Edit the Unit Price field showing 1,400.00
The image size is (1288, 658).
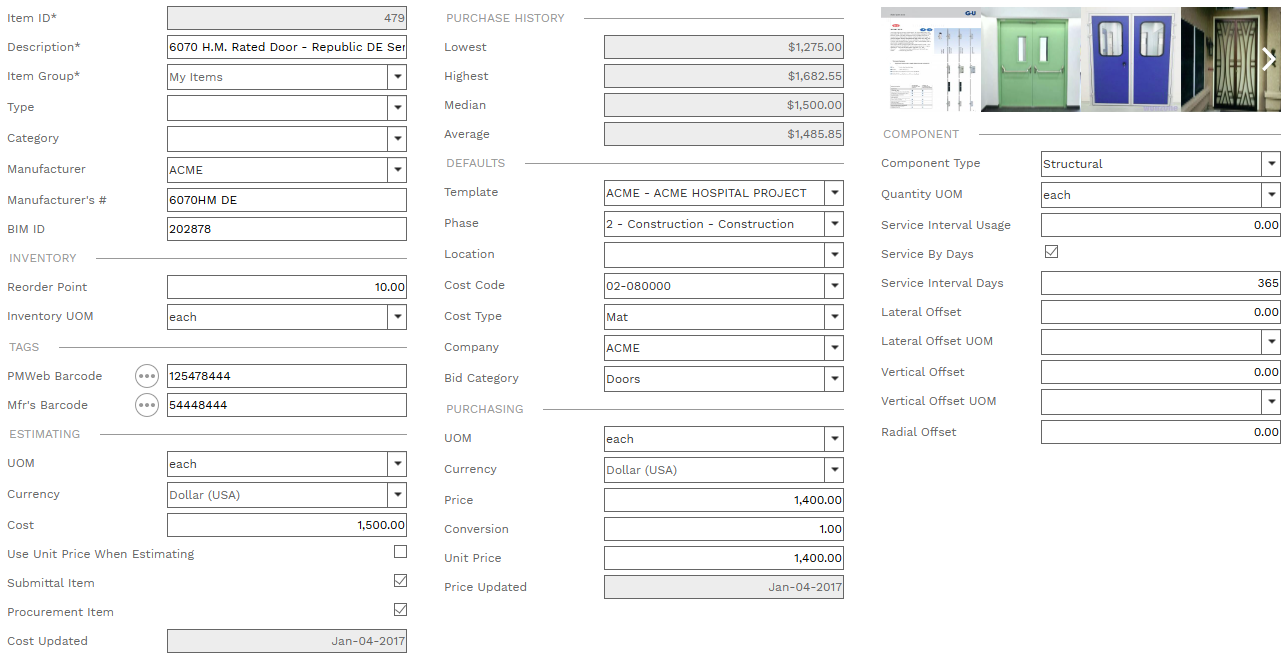click(723, 558)
